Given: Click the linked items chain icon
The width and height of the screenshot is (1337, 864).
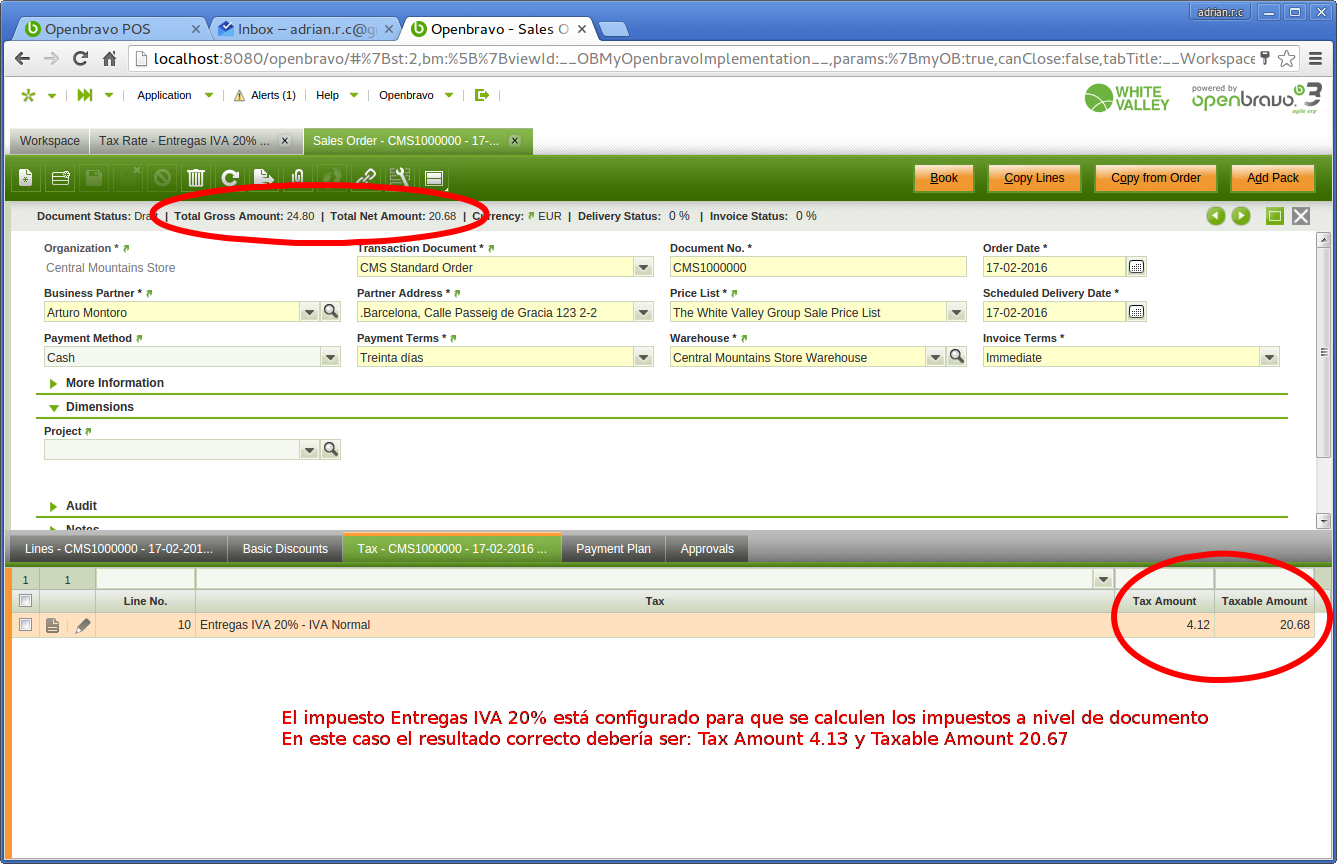Looking at the screenshot, I should point(366,178).
